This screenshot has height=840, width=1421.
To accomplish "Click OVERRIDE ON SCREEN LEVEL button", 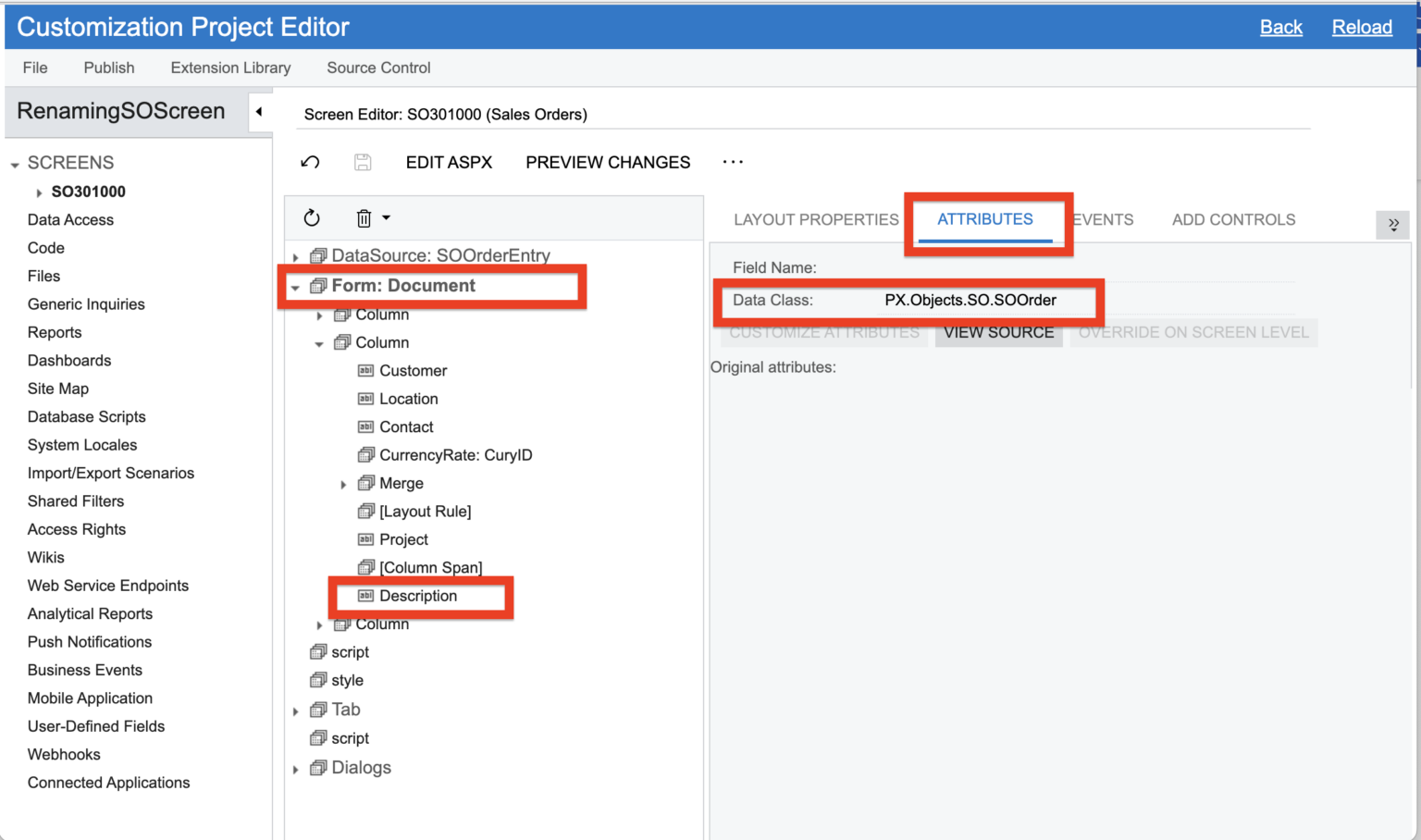I will 1193,332.
